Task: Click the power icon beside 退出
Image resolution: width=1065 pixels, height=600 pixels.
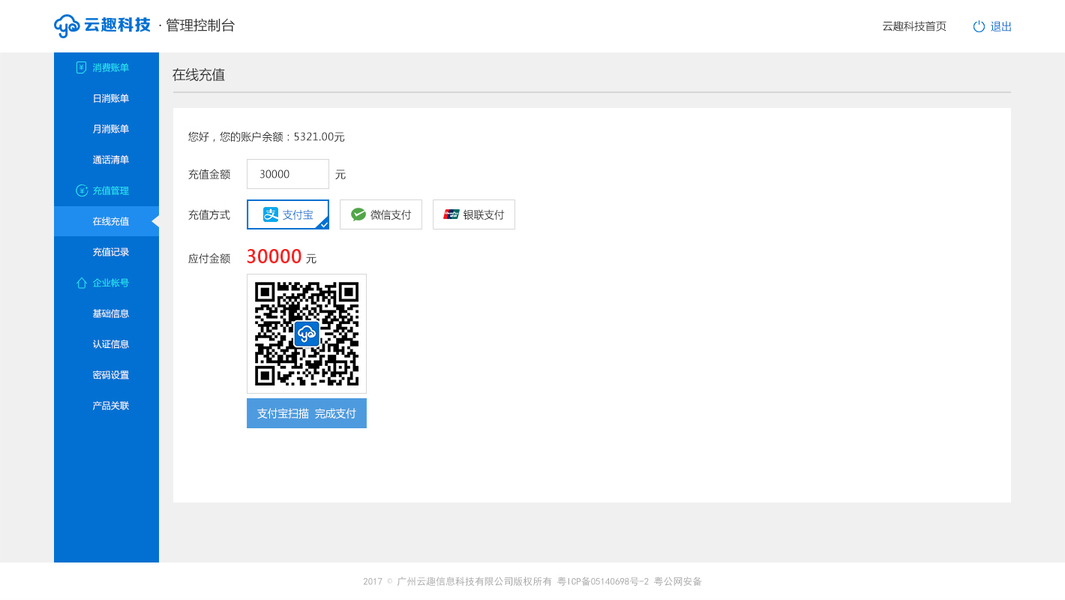Action: pyautogui.click(x=979, y=27)
